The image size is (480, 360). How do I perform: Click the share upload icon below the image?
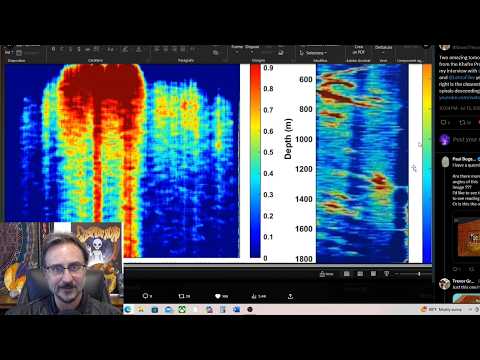(290, 296)
